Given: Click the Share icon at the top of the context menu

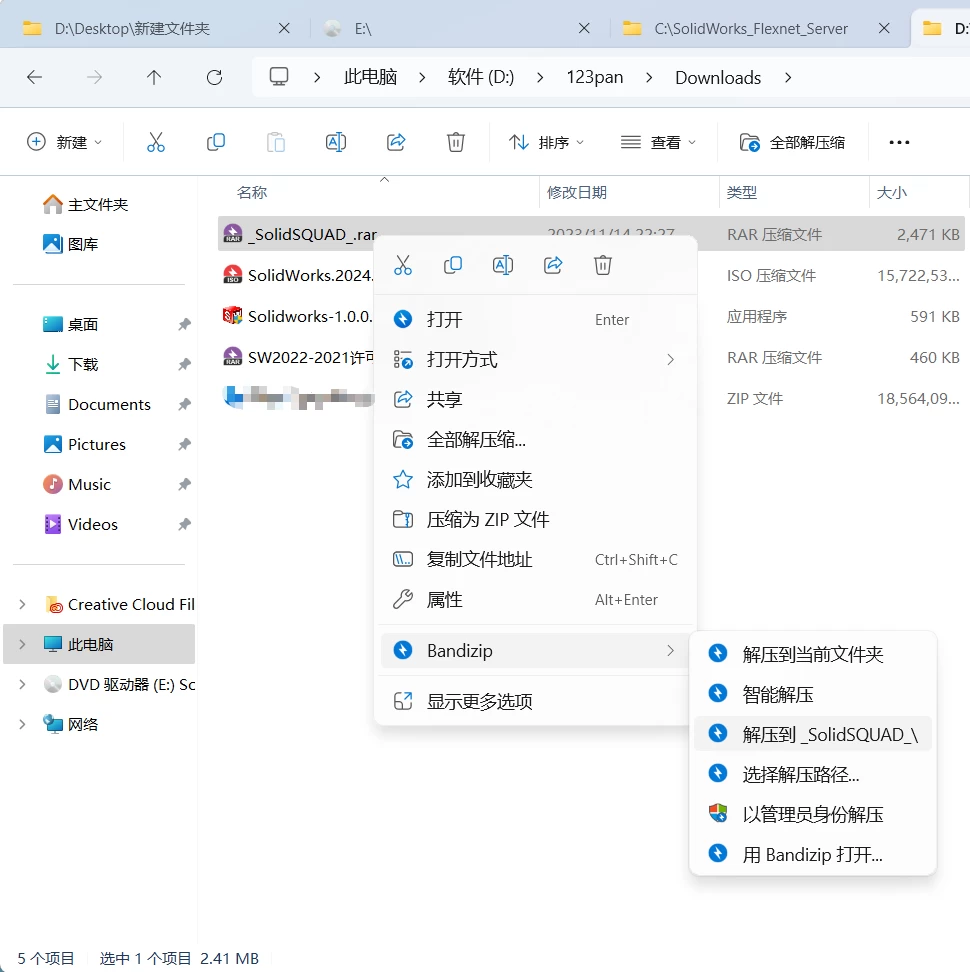Looking at the screenshot, I should (x=553, y=265).
